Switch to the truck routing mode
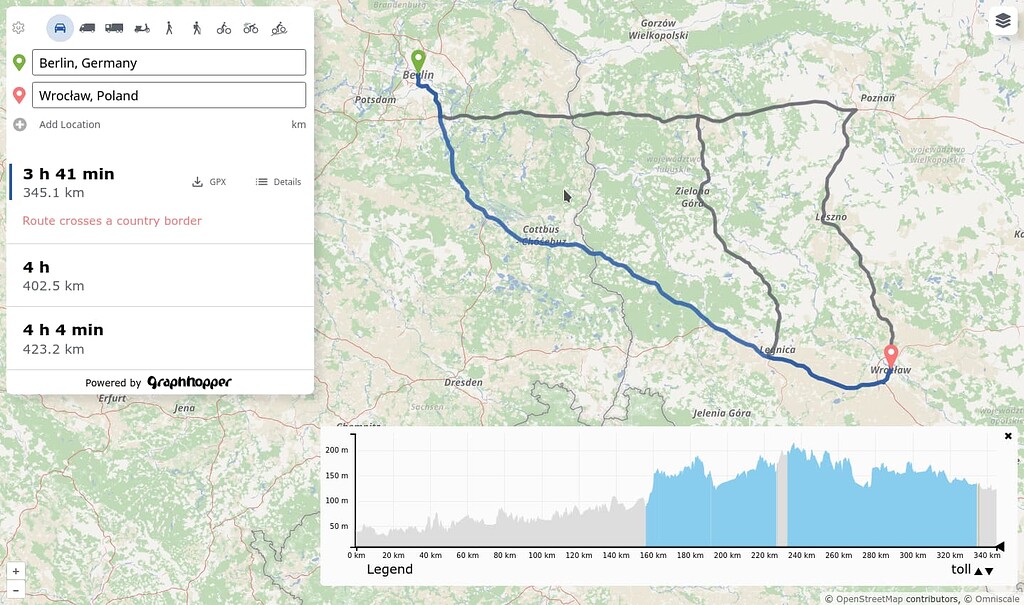Image resolution: width=1024 pixels, height=605 pixels. pos(113,28)
